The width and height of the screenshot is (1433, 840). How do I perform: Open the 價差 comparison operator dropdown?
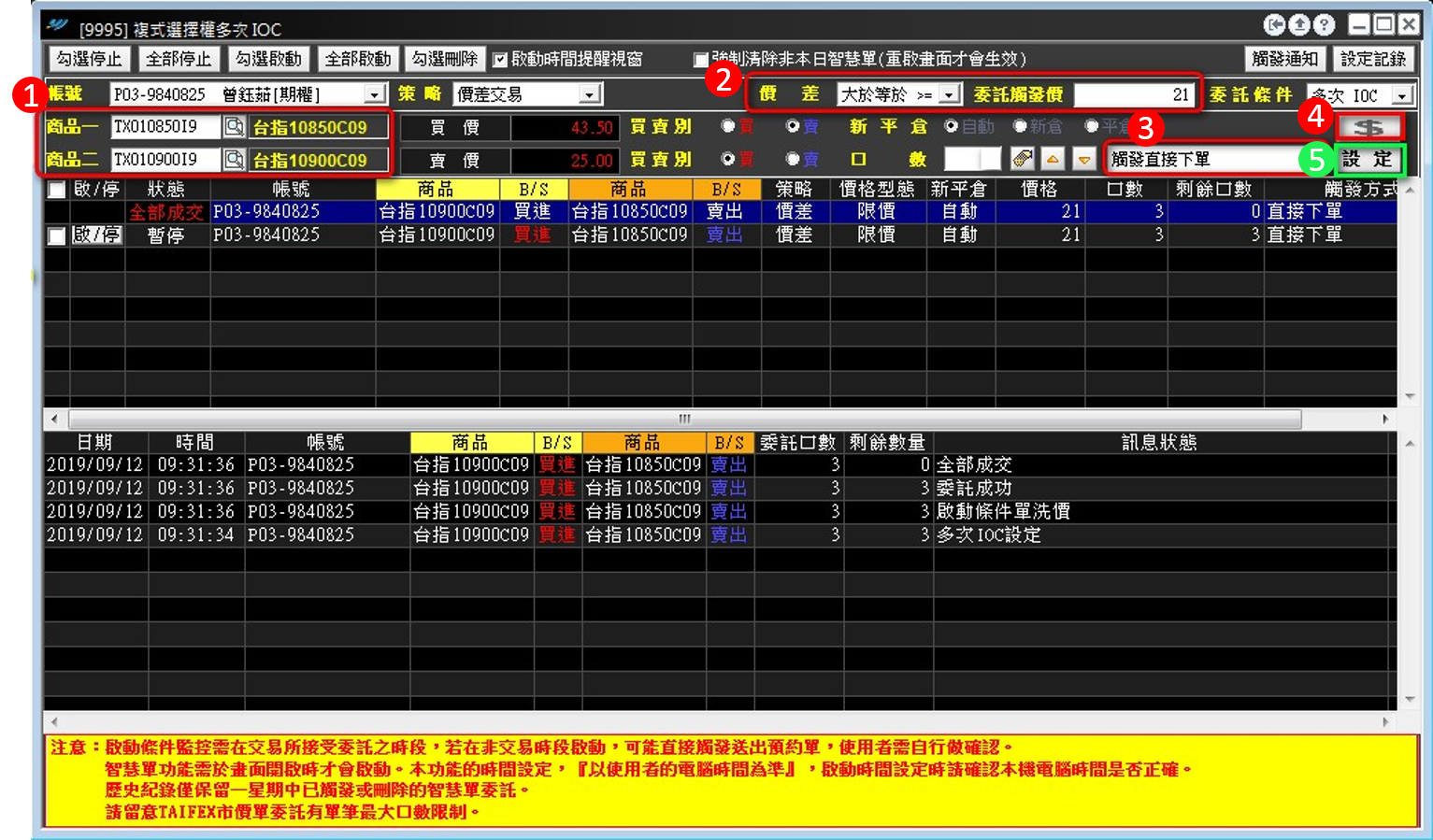[x=949, y=94]
